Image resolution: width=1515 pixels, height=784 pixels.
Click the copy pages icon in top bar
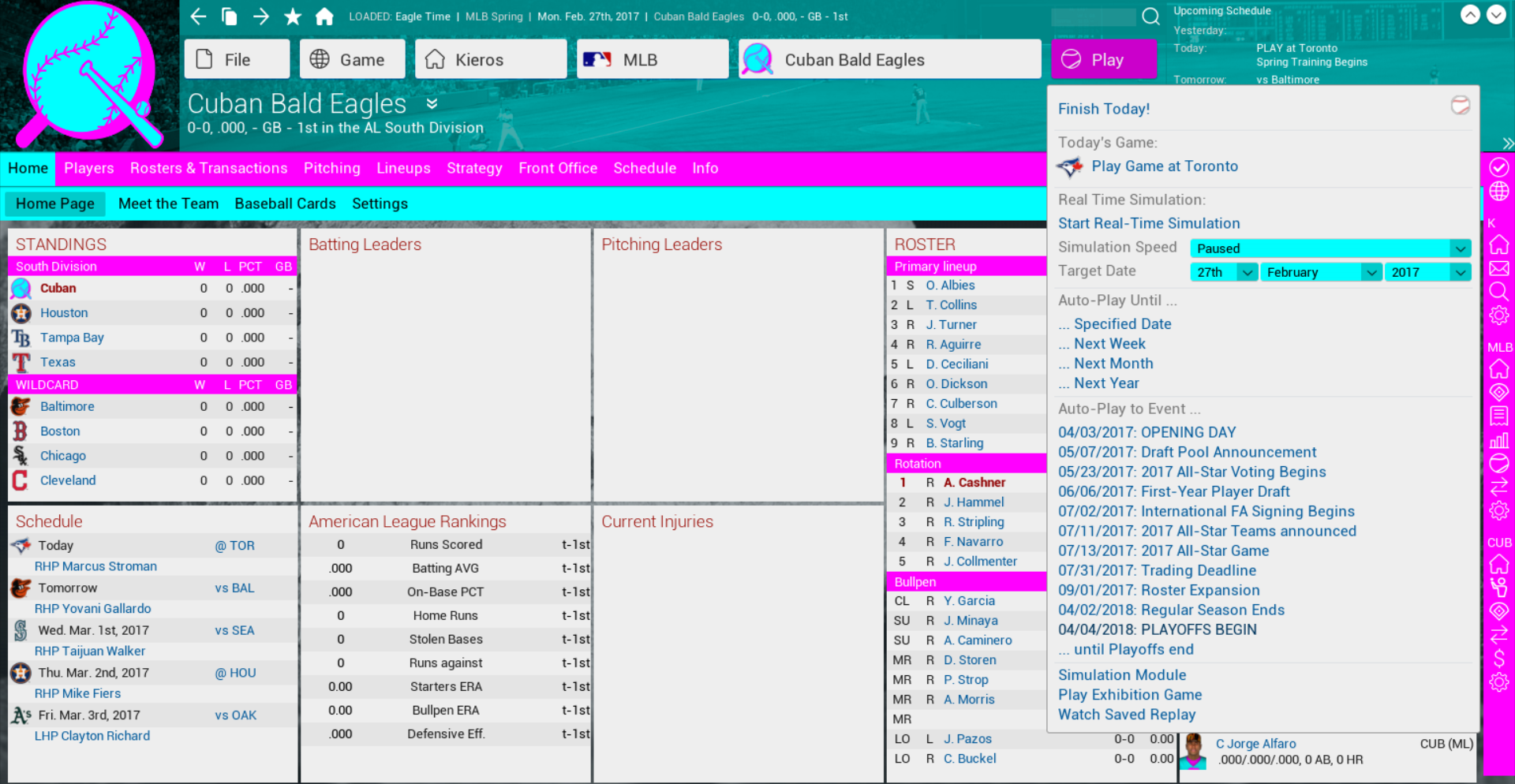tap(230, 17)
